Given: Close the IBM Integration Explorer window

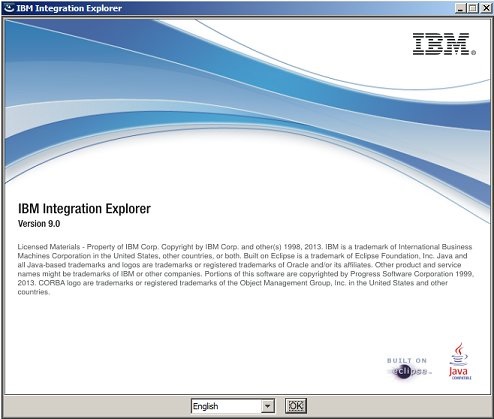Looking at the screenshot, I should [x=486, y=8].
